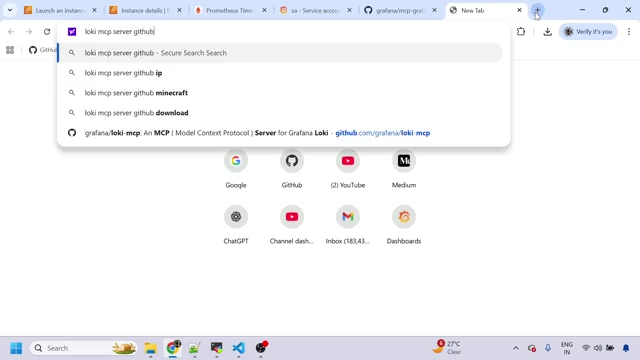Close the sa - Service account tab
Viewport: 640px width, 360px height.
[x=349, y=10]
